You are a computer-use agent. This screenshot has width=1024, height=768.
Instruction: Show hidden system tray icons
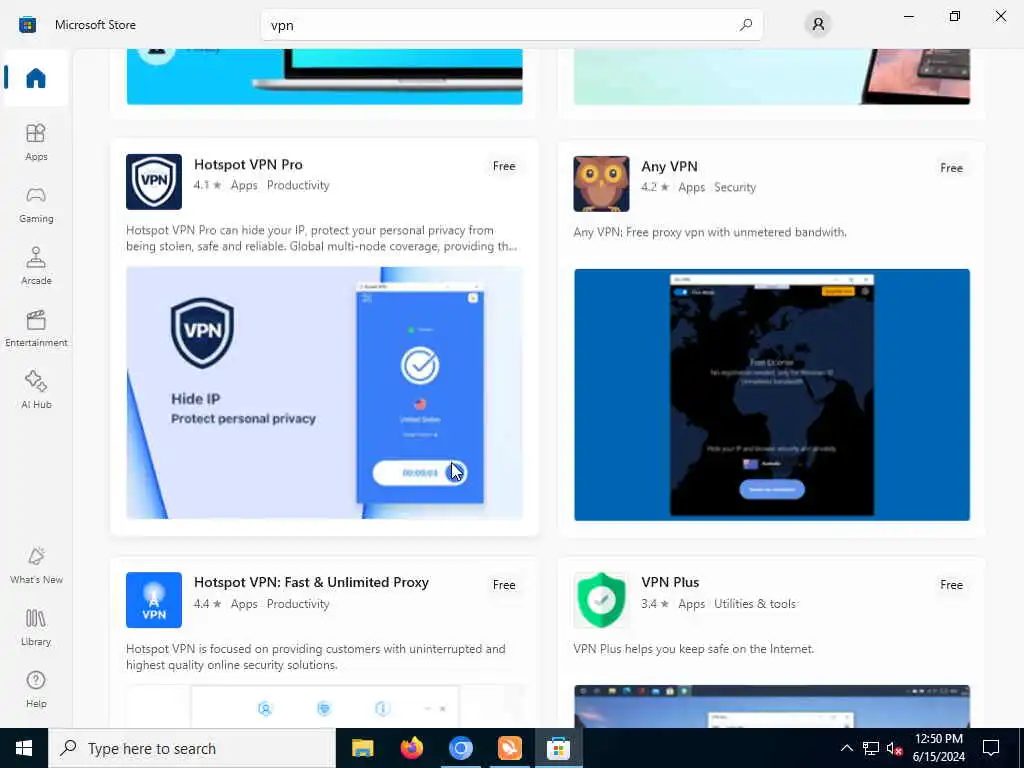[x=846, y=748]
